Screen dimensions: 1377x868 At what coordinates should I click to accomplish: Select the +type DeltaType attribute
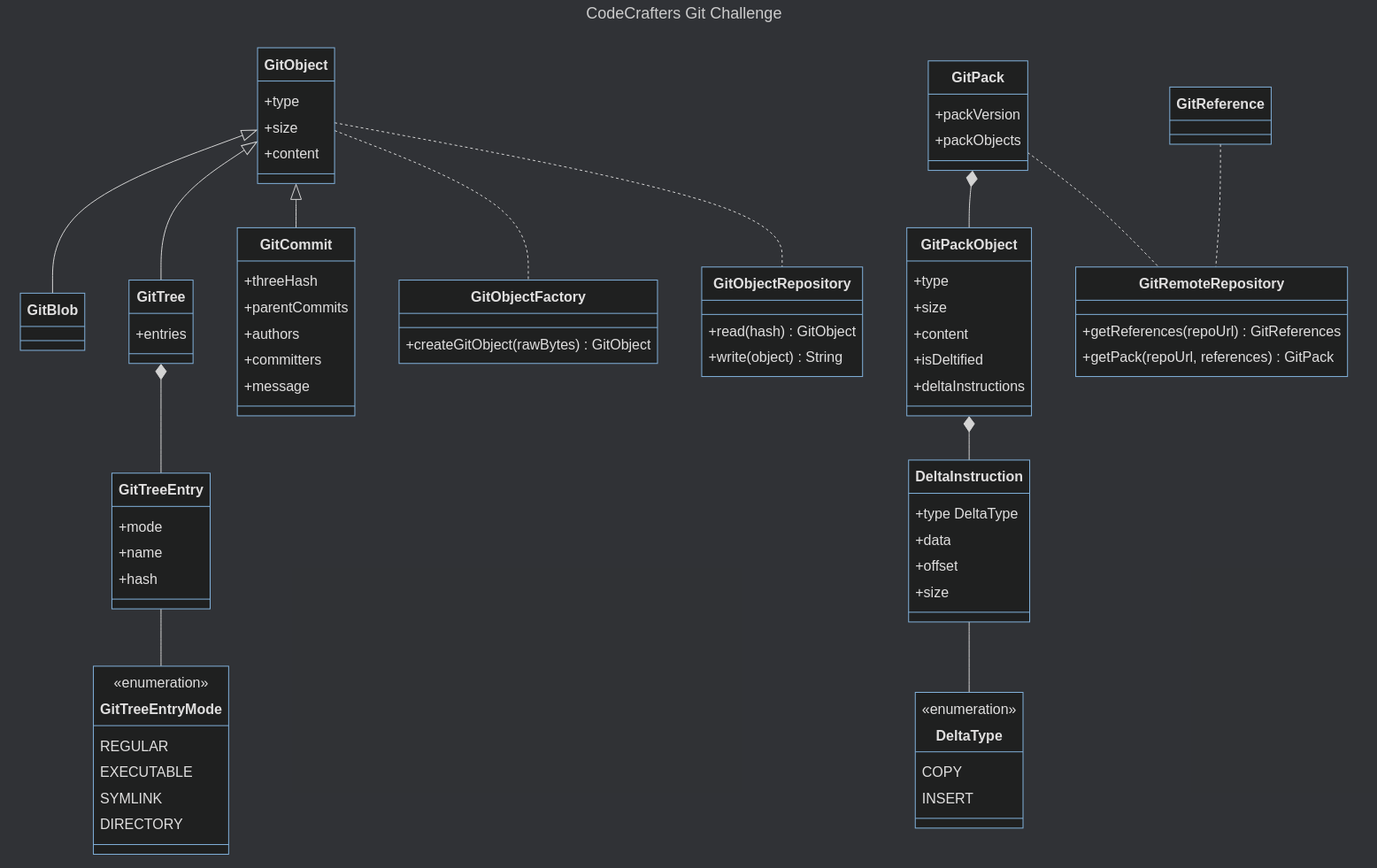coord(965,514)
